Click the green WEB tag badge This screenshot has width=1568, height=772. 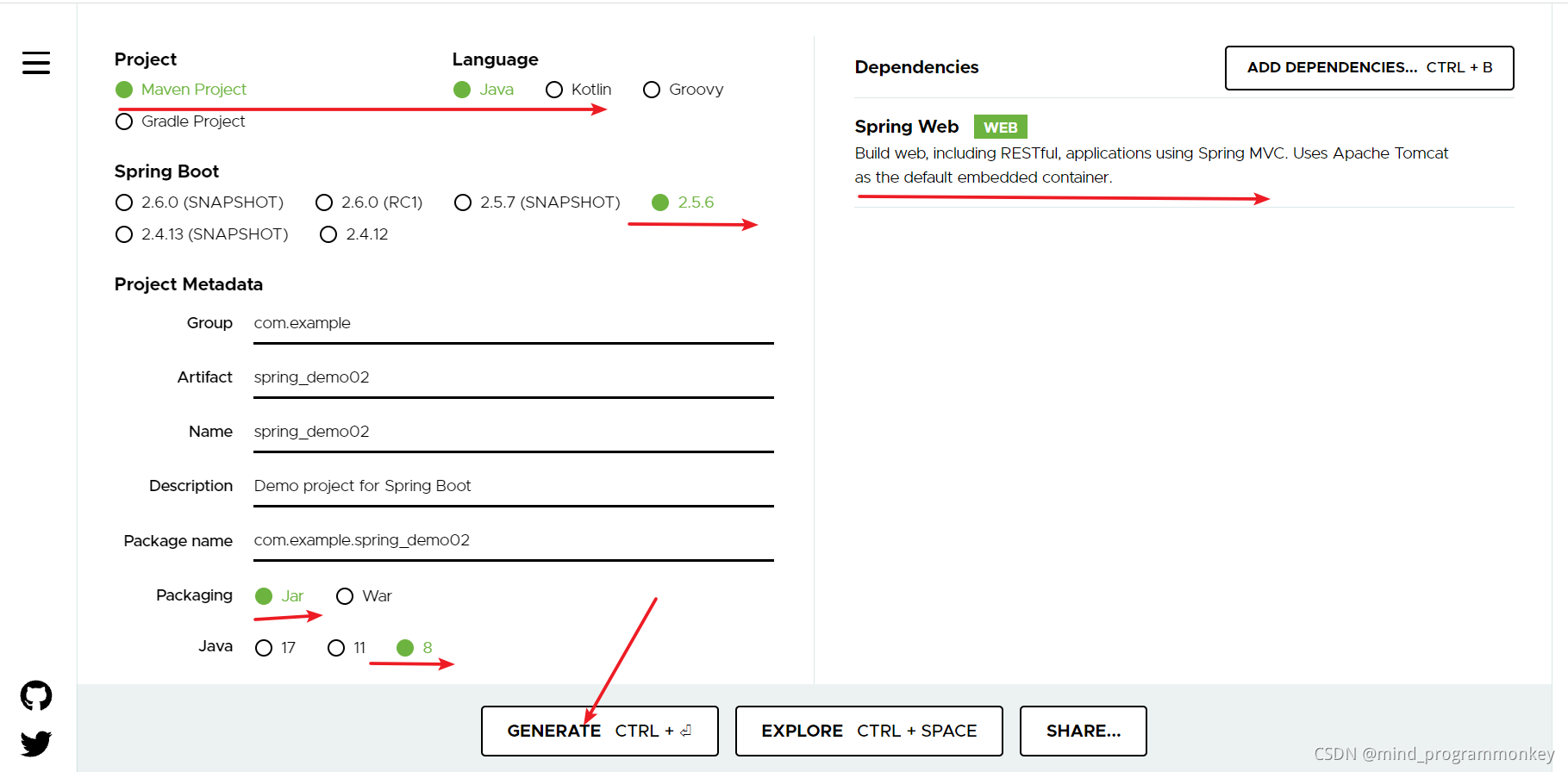pos(1001,127)
